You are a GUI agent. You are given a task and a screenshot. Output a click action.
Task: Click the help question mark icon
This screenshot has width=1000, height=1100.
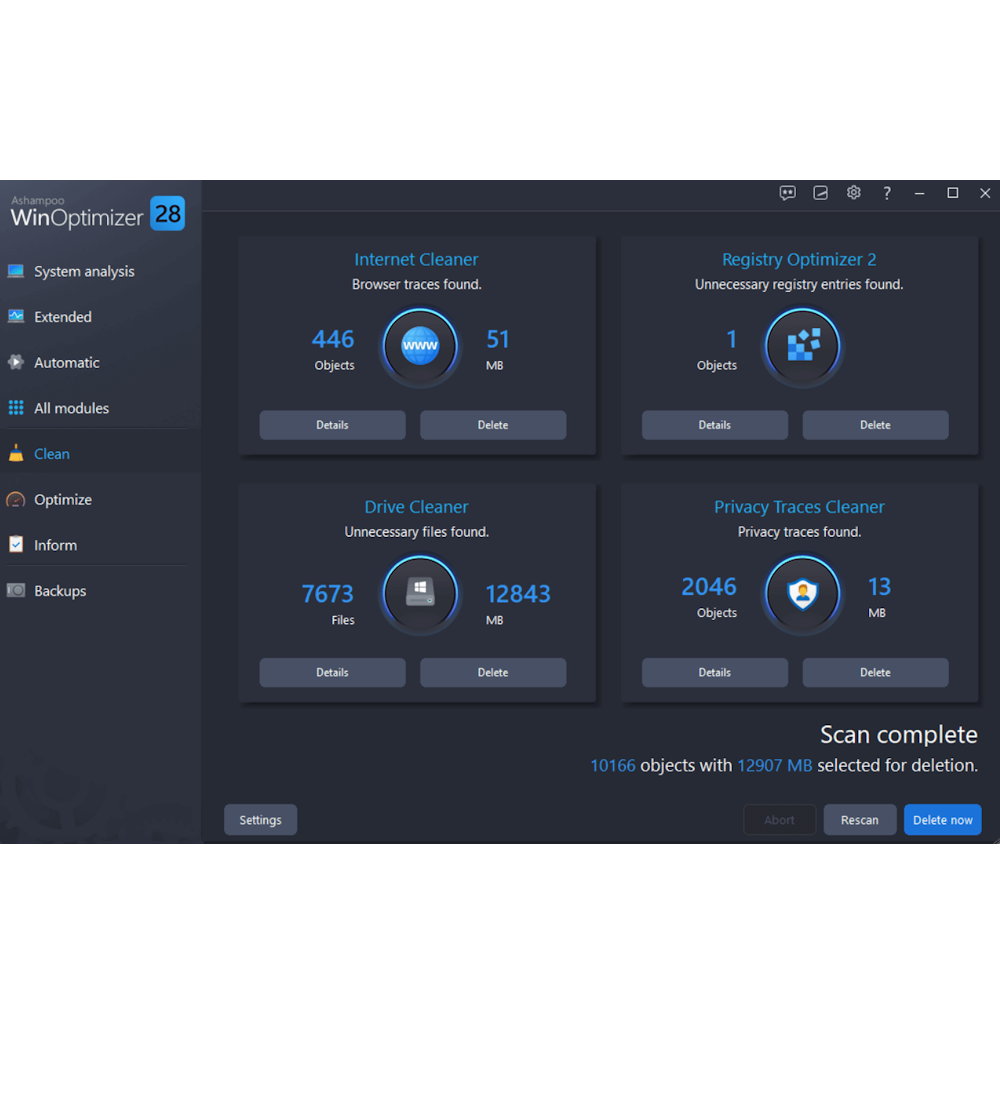[886, 193]
